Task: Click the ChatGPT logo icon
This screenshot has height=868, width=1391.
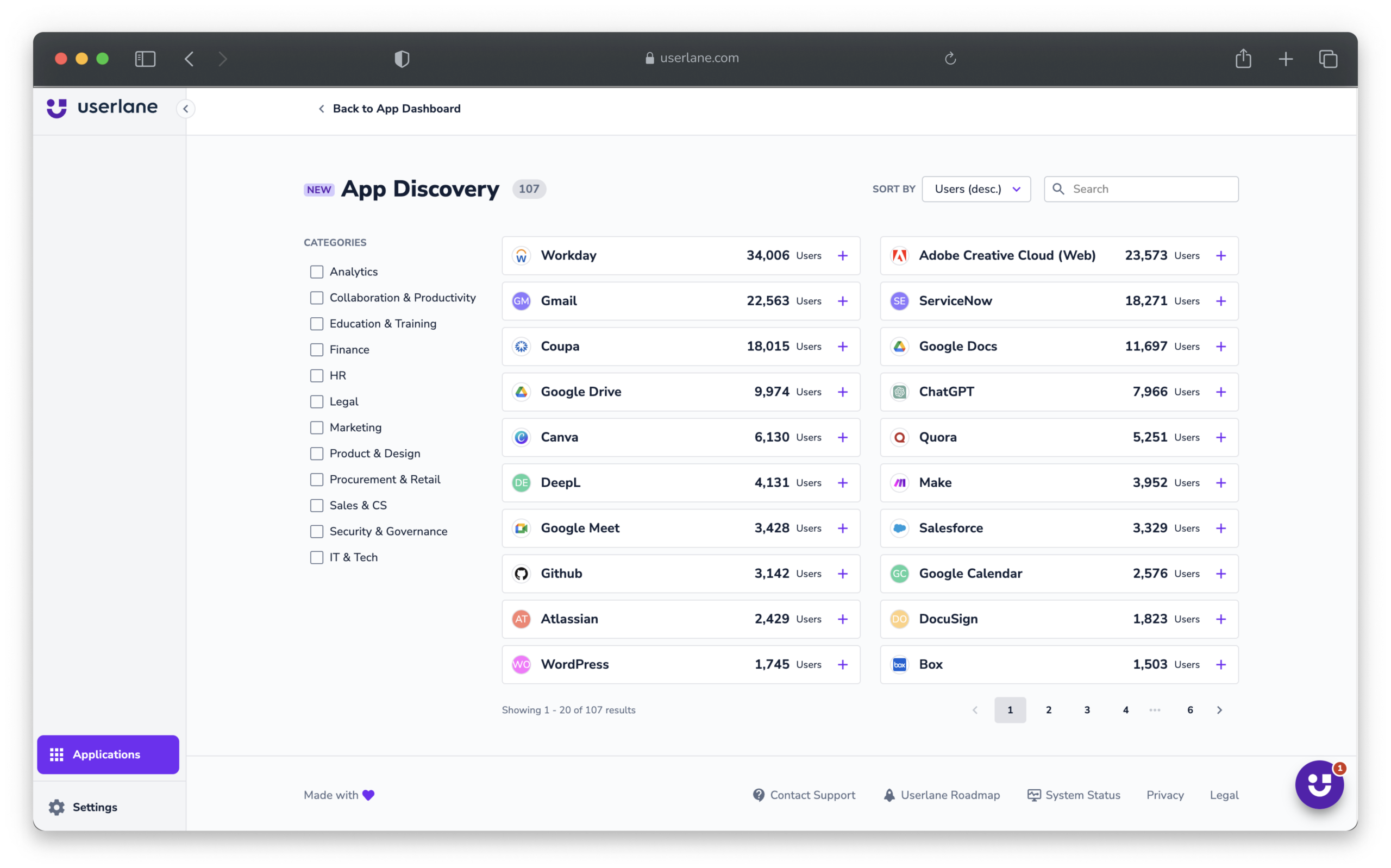Action: click(x=899, y=392)
